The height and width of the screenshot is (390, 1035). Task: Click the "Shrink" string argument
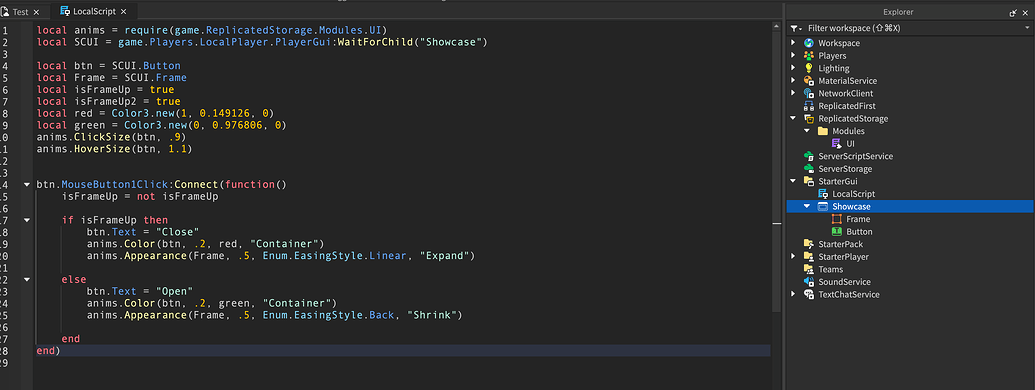(432, 315)
